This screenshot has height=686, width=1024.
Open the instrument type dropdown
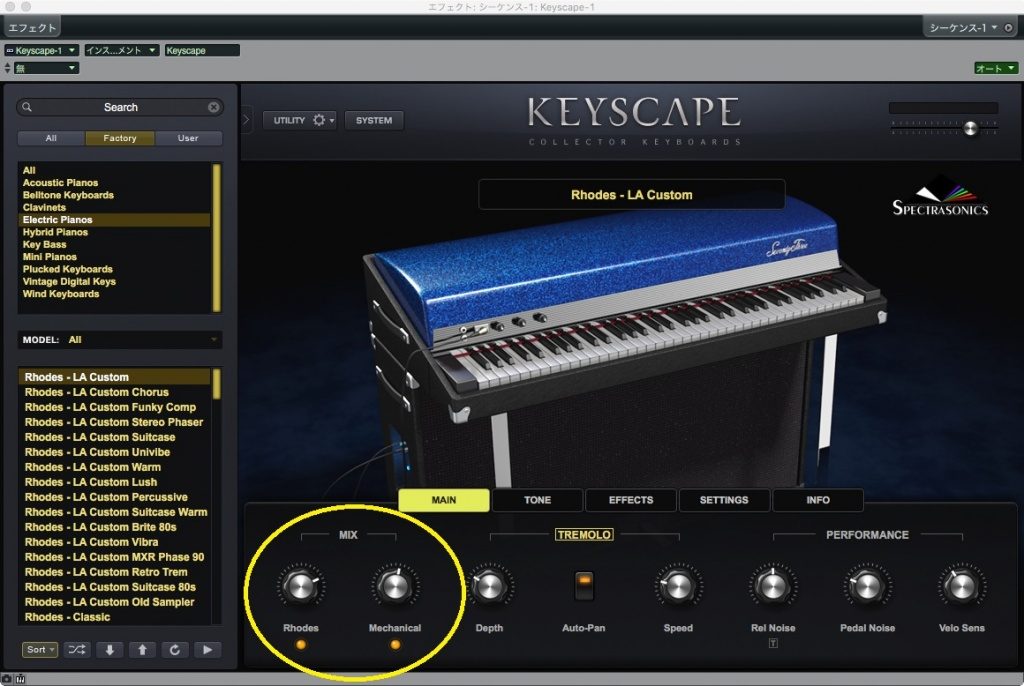pyautogui.click(x=121, y=50)
